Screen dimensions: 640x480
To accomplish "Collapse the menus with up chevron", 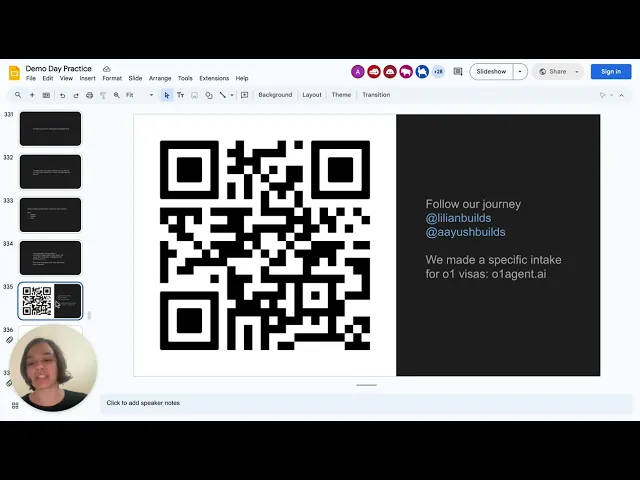I will point(621,95).
